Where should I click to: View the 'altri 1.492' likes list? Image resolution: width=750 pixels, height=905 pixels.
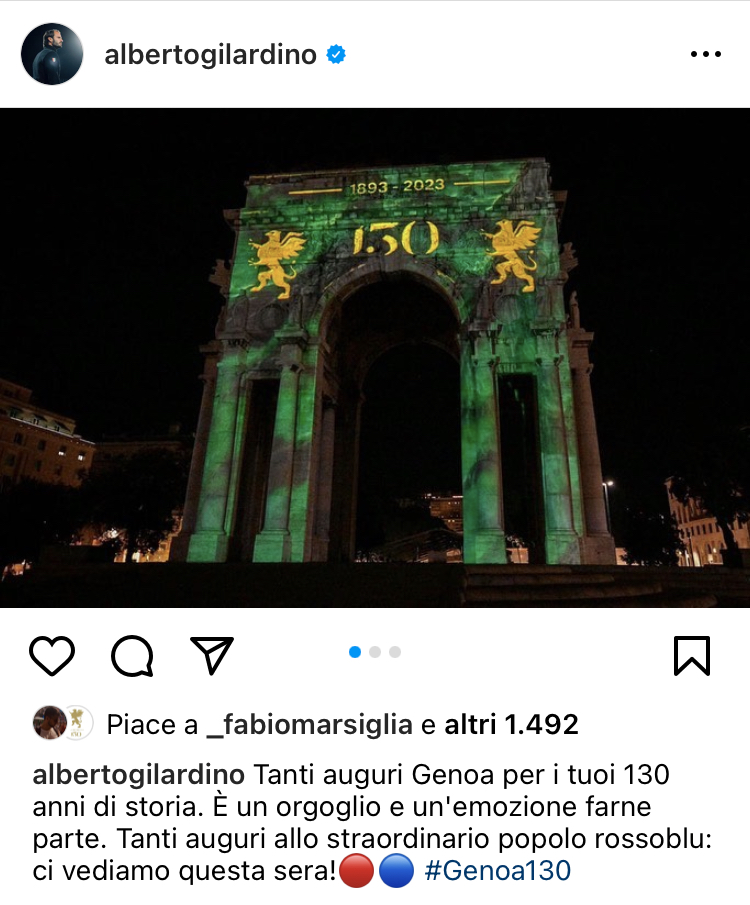511,724
